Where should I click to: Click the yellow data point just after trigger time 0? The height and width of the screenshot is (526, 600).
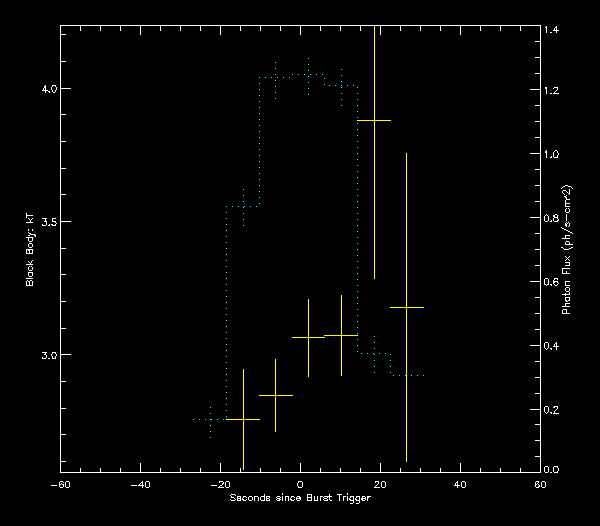[x=308, y=337]
